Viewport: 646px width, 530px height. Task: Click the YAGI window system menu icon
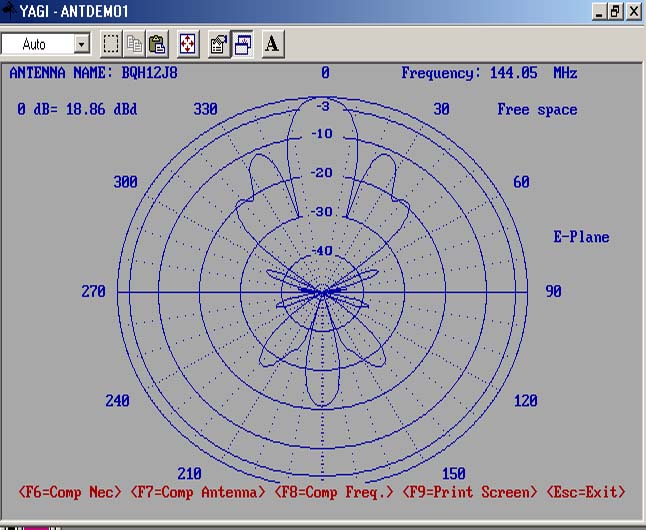point(7,11)
